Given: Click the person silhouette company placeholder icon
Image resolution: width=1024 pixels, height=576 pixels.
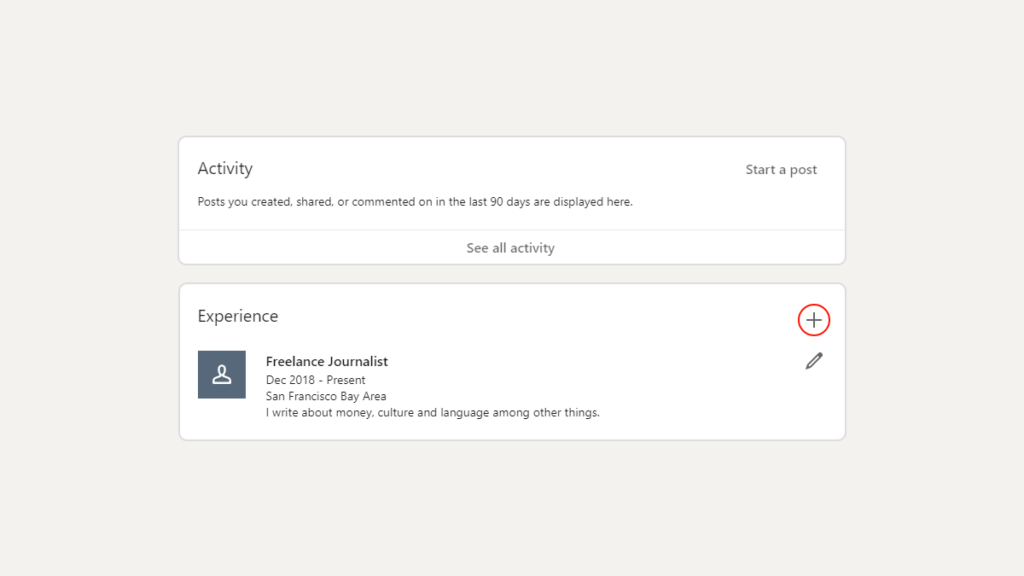Looking at the screenshot, I should click(x=222, y=375).
